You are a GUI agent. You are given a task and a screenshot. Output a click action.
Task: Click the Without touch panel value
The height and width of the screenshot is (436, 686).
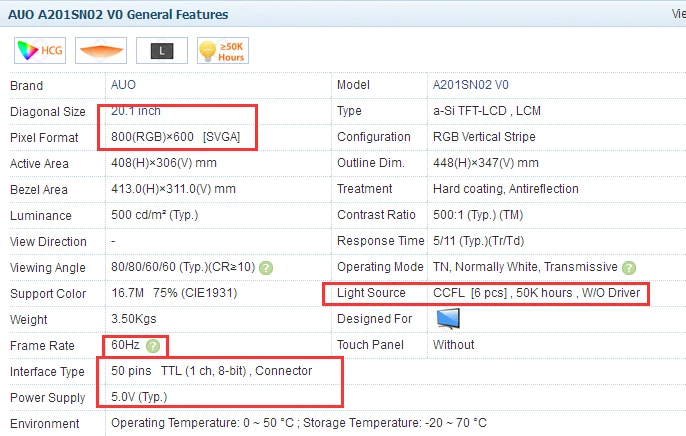tap(454, 345)
